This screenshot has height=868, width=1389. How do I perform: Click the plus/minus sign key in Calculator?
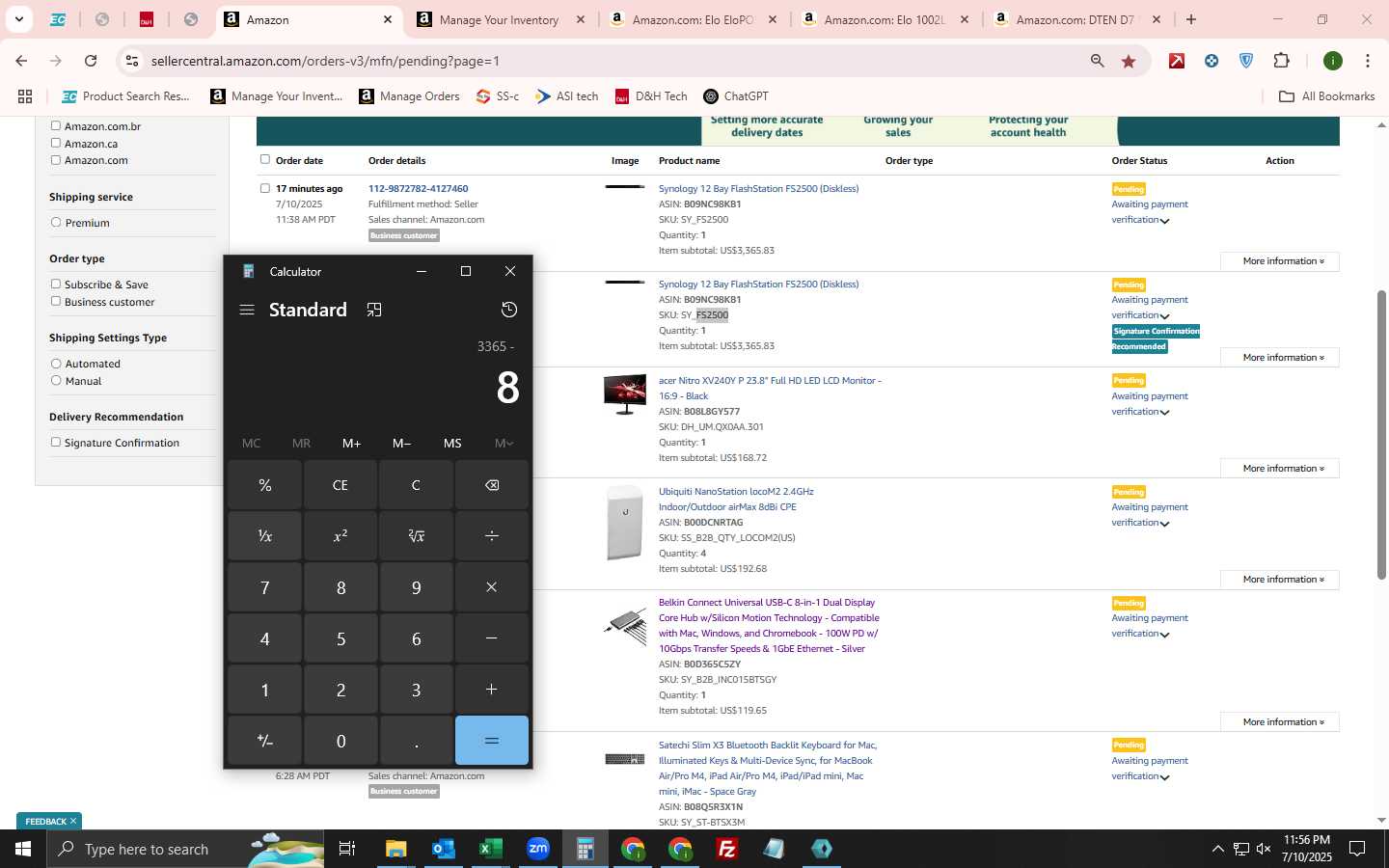click(x=265, y=741)
